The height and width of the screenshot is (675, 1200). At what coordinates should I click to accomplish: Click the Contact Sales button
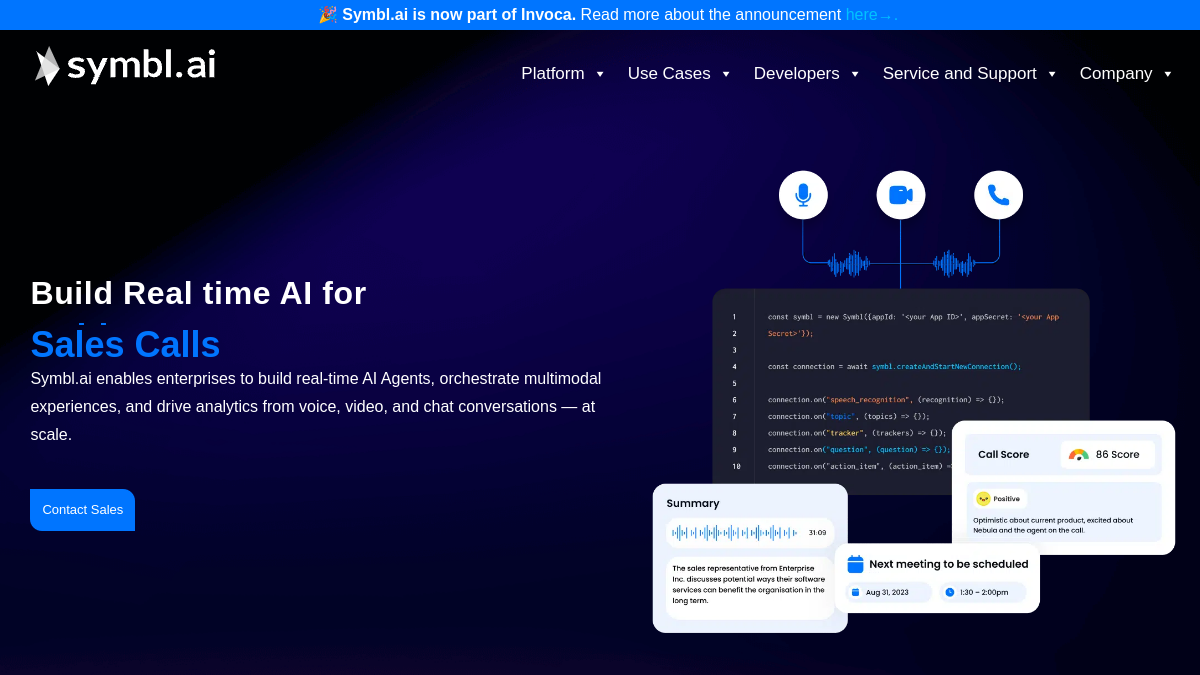(82, 510)
